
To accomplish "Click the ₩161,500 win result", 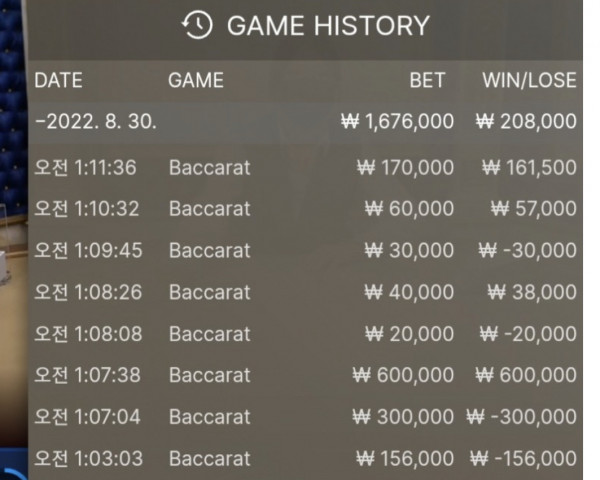I will [529, 167].
